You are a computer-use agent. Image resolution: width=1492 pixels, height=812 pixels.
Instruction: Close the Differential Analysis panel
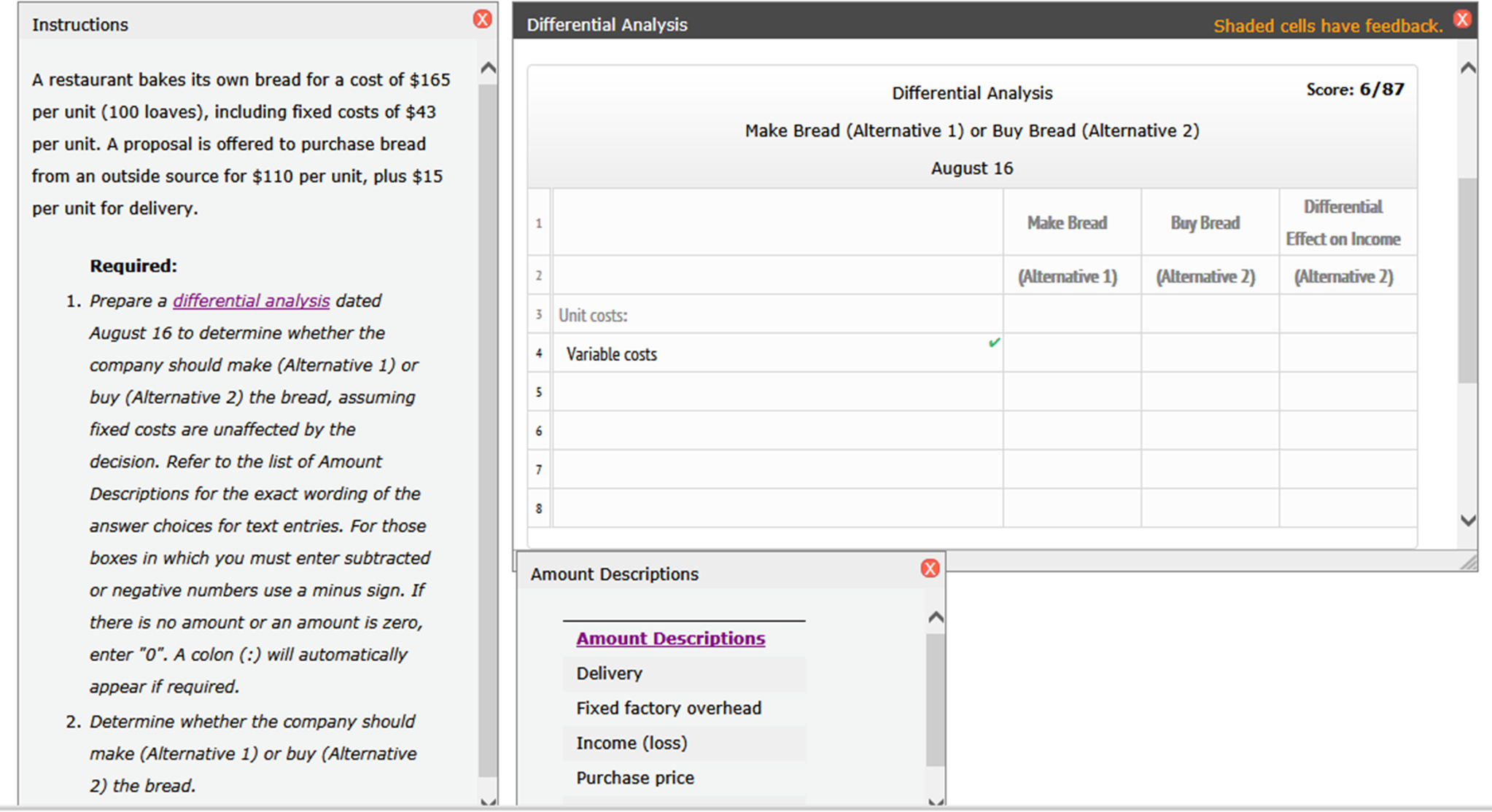(1463, 18)
